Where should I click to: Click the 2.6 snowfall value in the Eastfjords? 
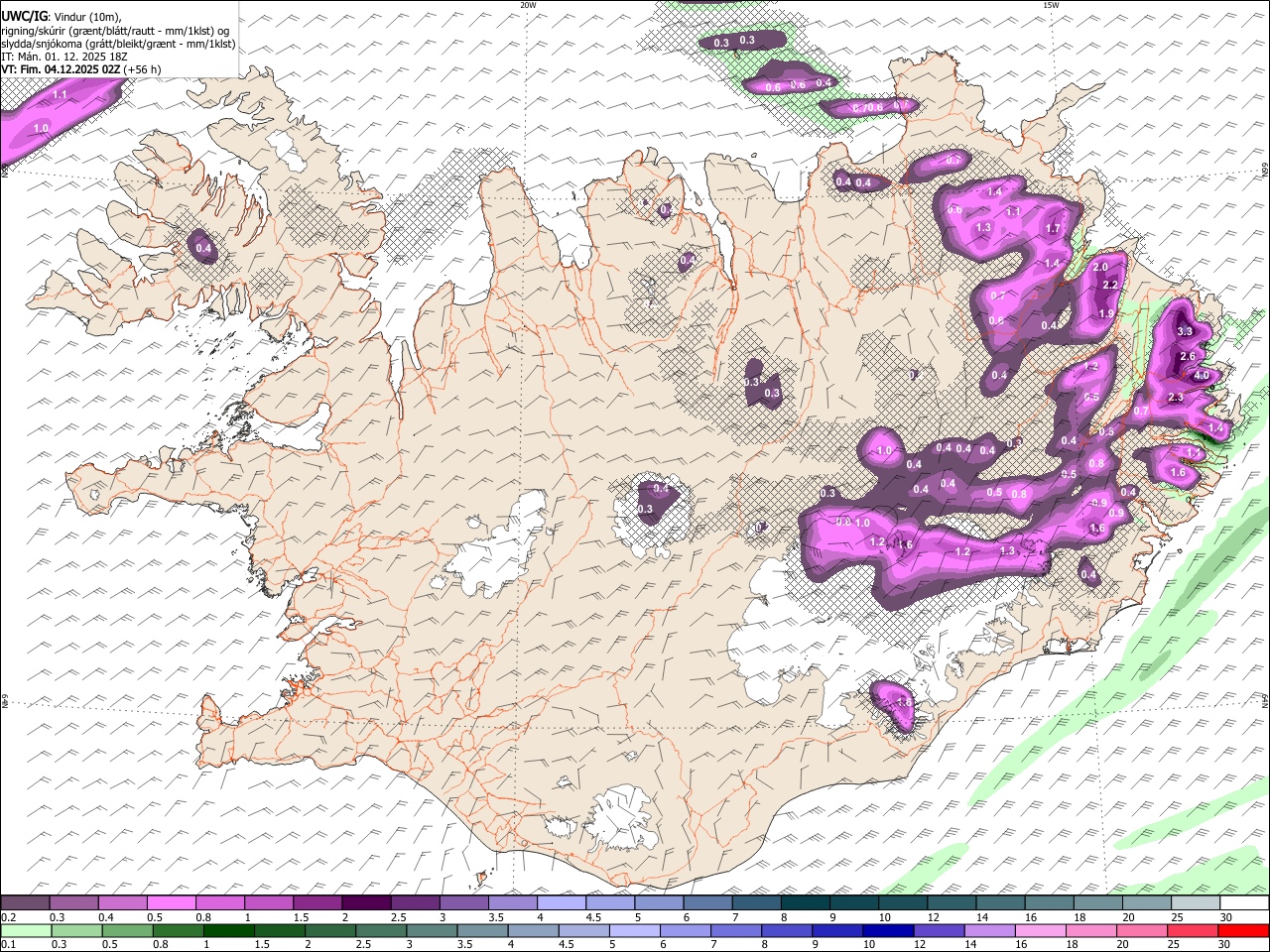click(x=1188, y=356)
